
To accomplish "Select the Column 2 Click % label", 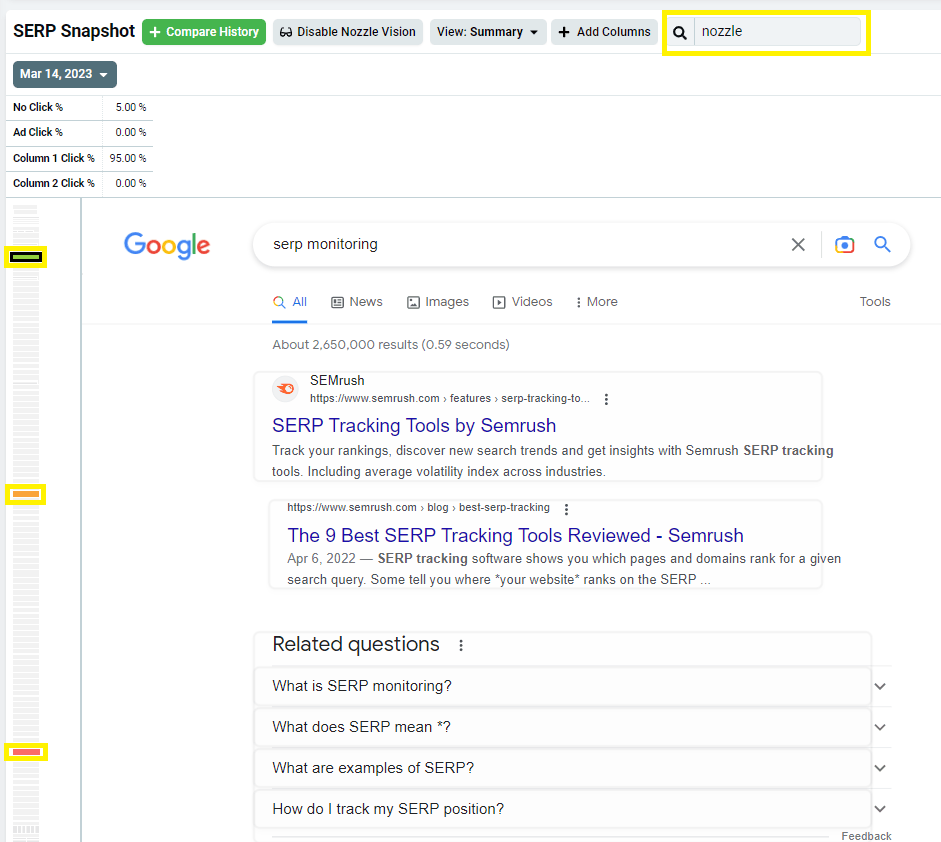I will coord(54,184).
